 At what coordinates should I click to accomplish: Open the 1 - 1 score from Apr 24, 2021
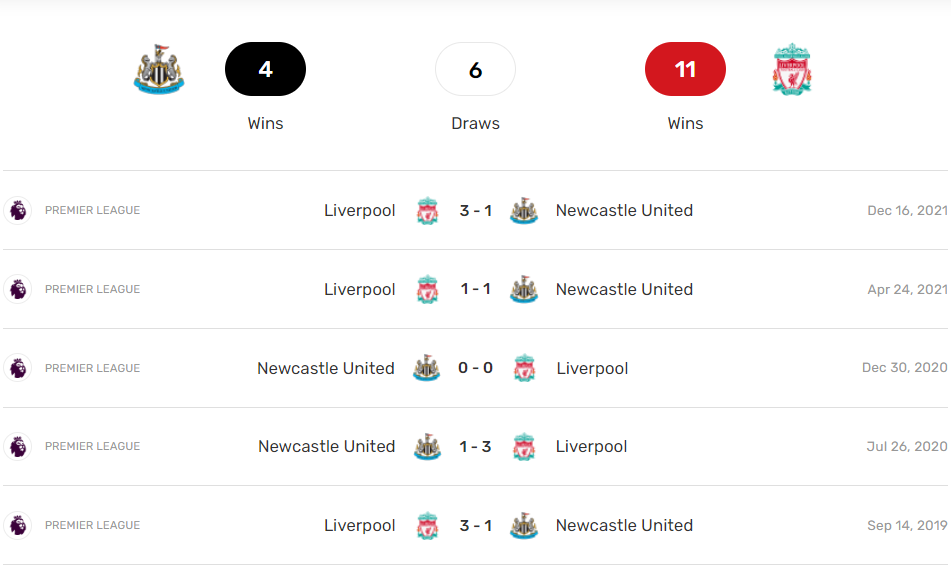pos(476,289)
